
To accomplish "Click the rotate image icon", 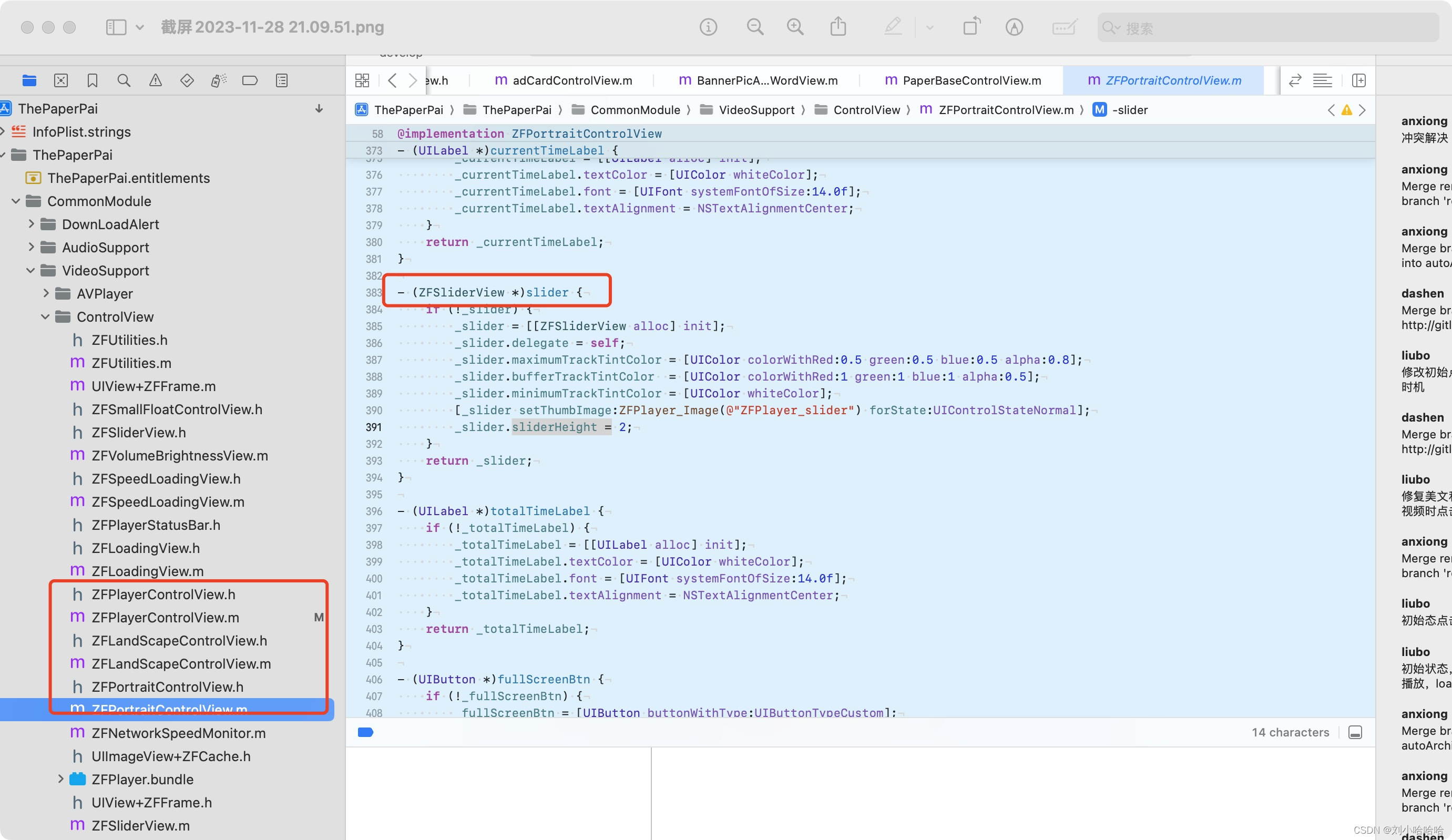I will pos(972,27).
